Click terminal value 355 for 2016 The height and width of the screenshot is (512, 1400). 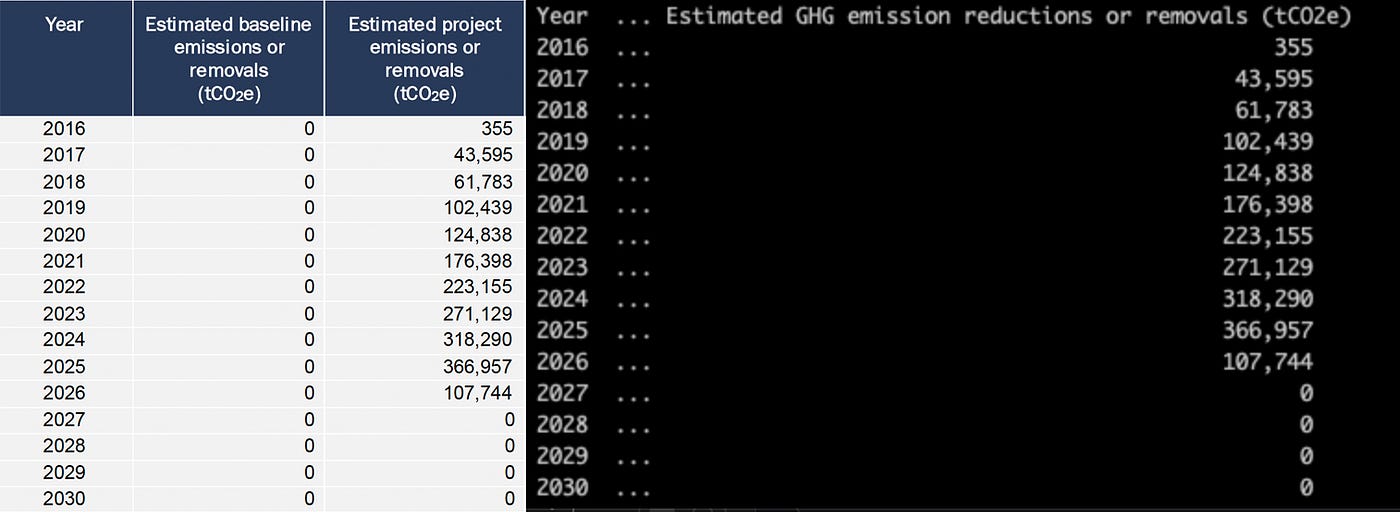click(x=1294, y=47)
